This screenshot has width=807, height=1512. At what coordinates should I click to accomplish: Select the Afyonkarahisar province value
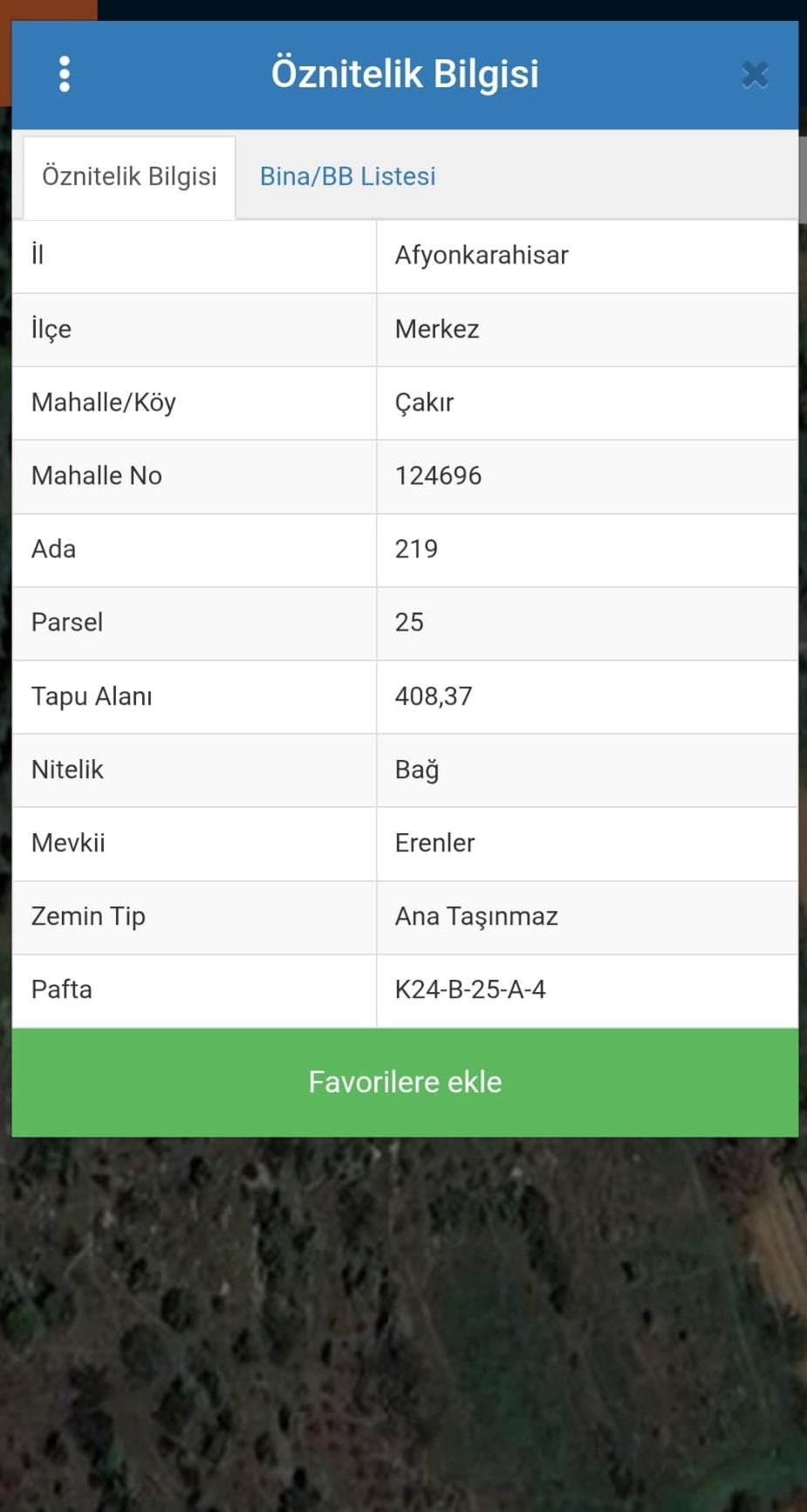coord(482,256)
